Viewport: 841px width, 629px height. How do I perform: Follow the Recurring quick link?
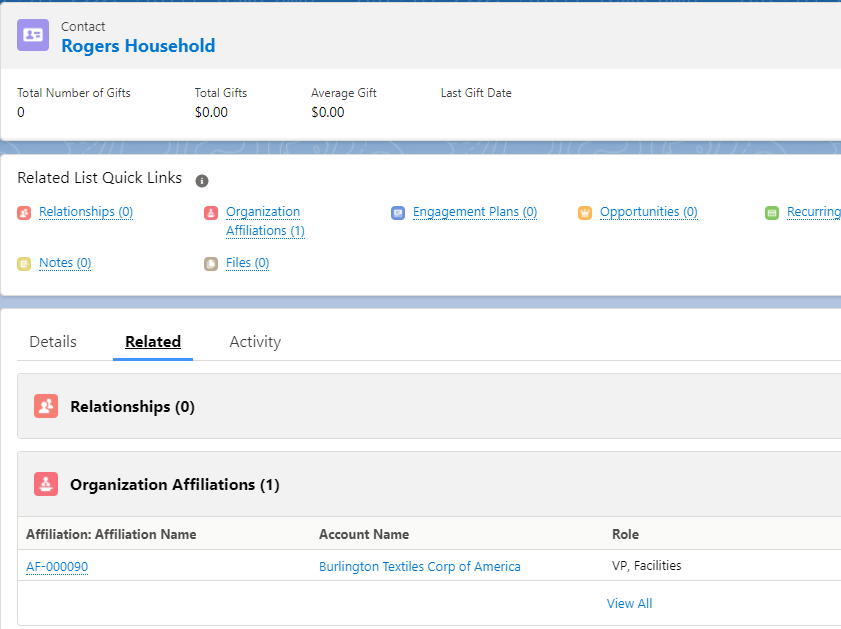[814, 212]
